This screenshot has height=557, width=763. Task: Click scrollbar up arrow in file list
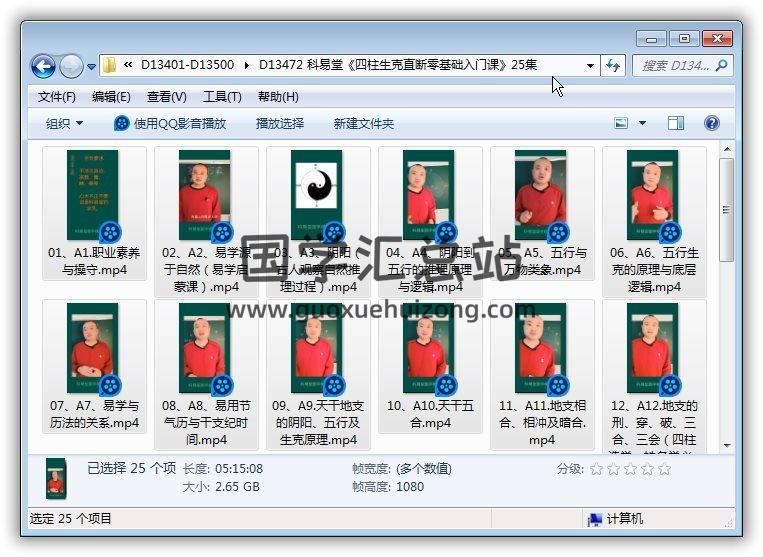[727, 149]
